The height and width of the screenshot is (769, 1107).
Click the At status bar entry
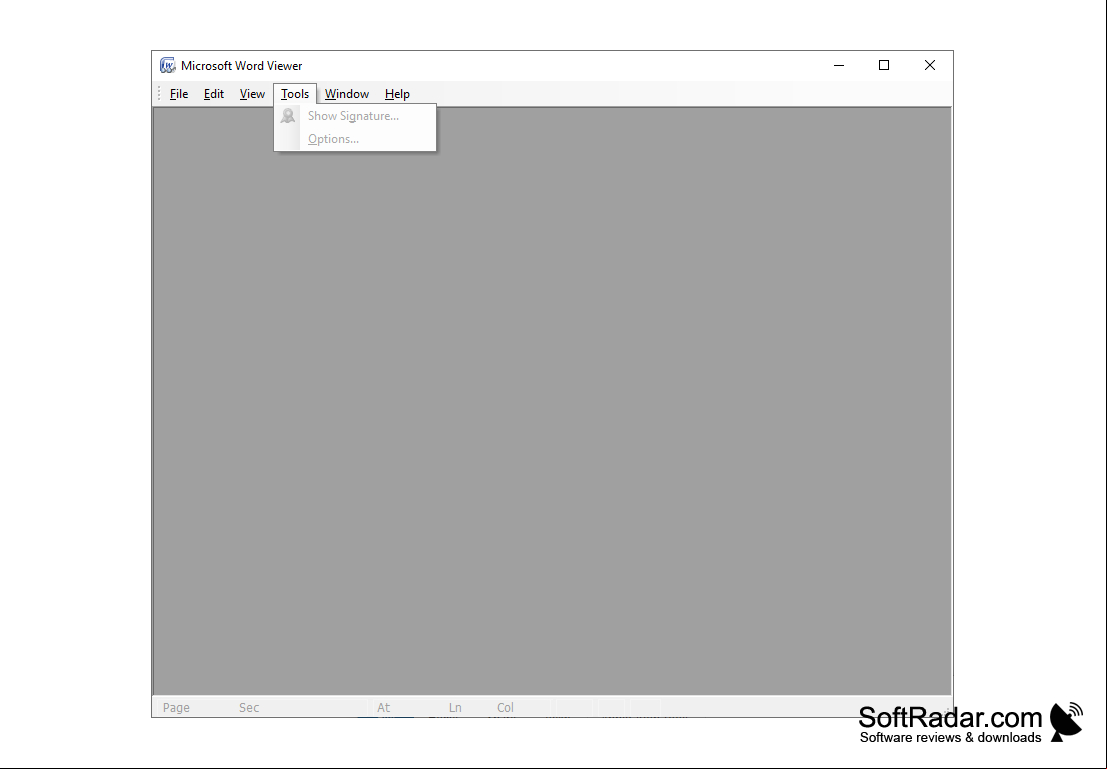tap(383, 708)
